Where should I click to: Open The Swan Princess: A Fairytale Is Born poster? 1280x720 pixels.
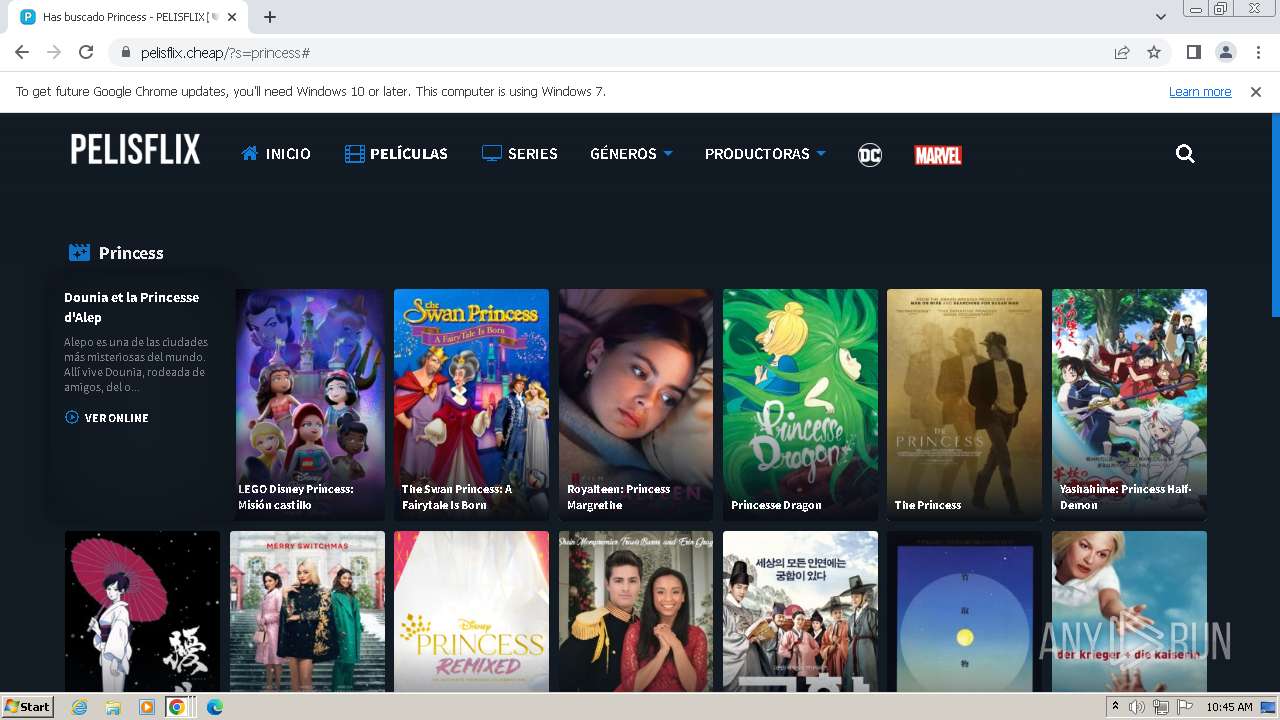pos(471,404)
